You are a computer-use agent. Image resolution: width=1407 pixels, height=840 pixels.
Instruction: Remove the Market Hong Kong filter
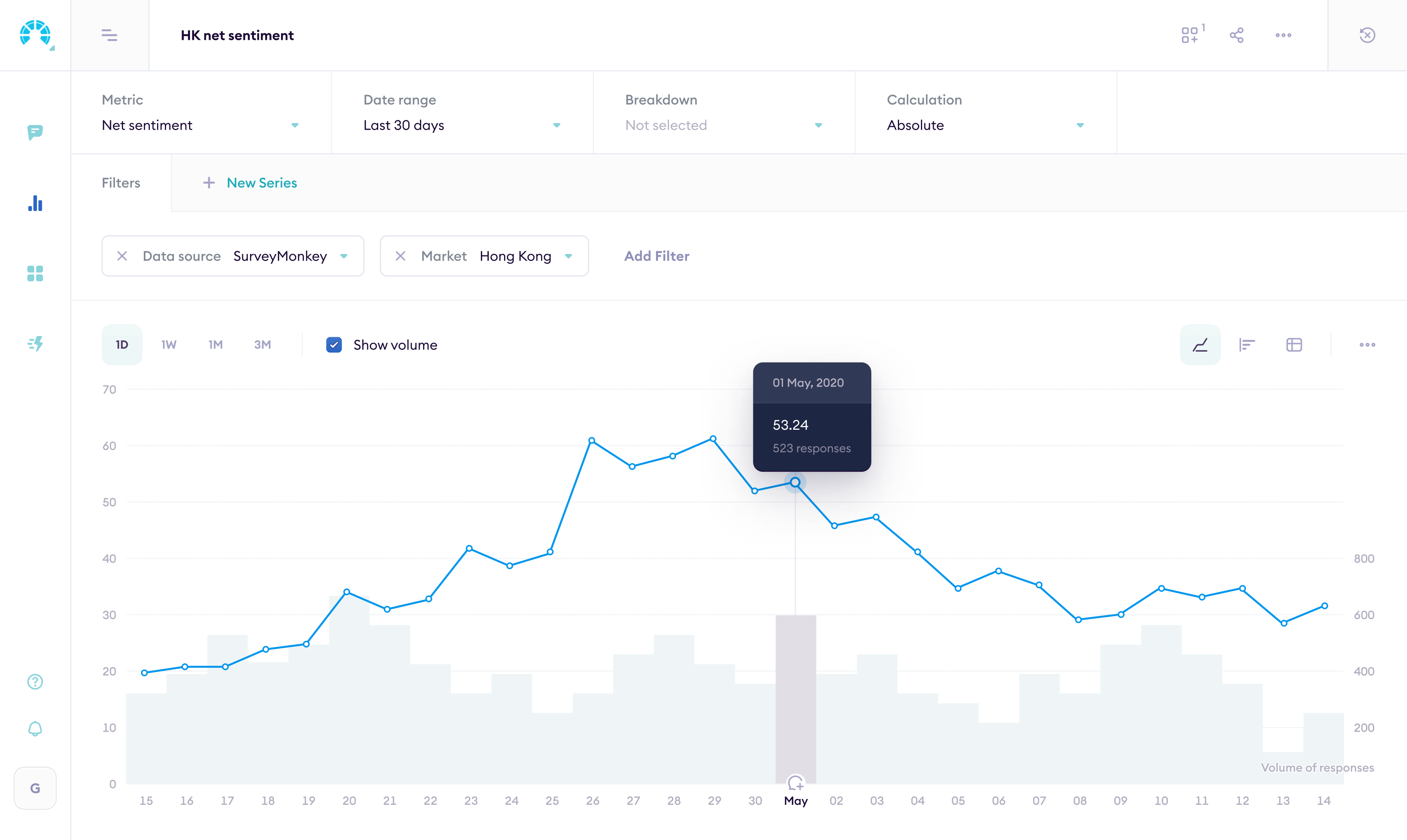pyautogui.click(x=401, y=256)
